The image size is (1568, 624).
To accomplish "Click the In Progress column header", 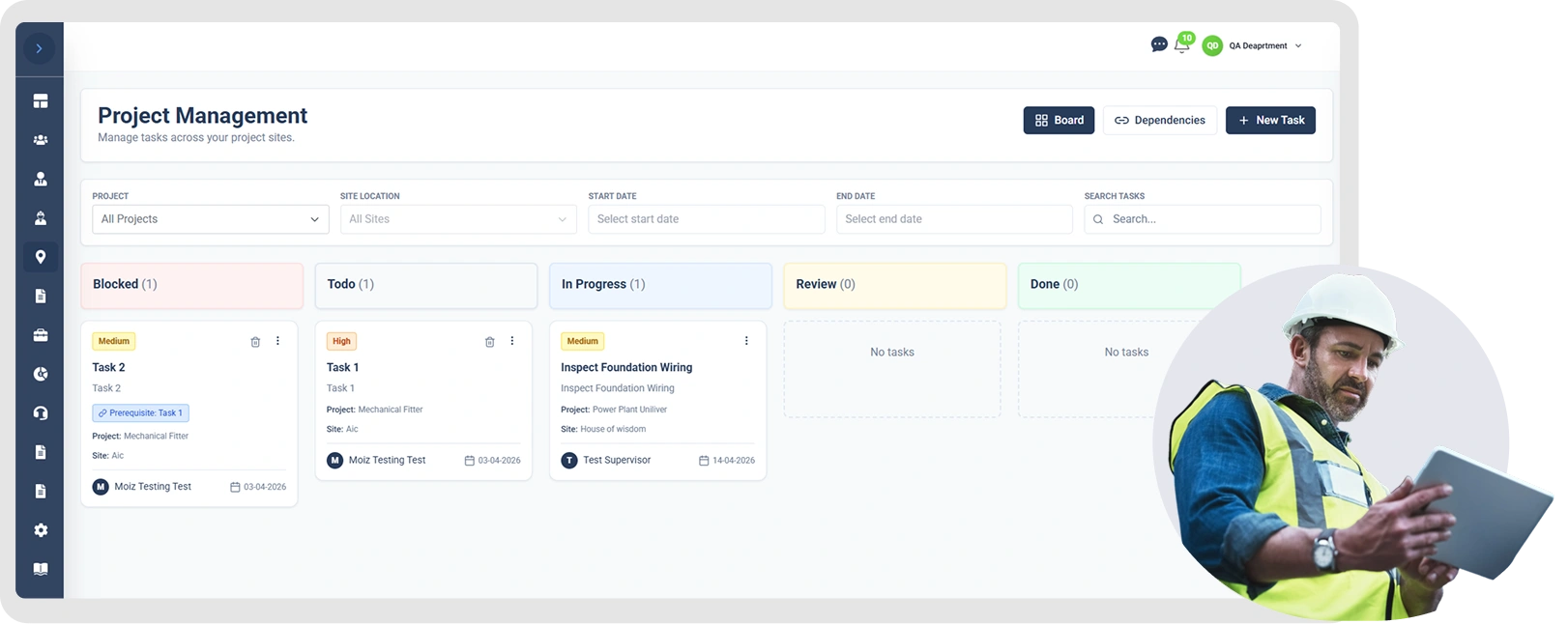I will 660,286.
